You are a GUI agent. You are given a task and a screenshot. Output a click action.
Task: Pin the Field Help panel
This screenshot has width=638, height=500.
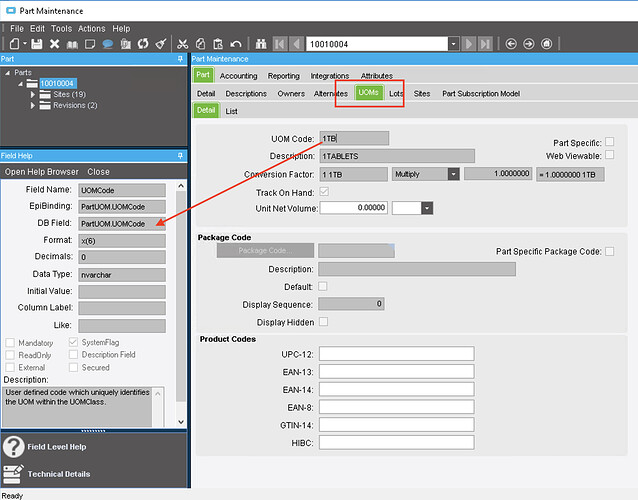pos(181,156)
